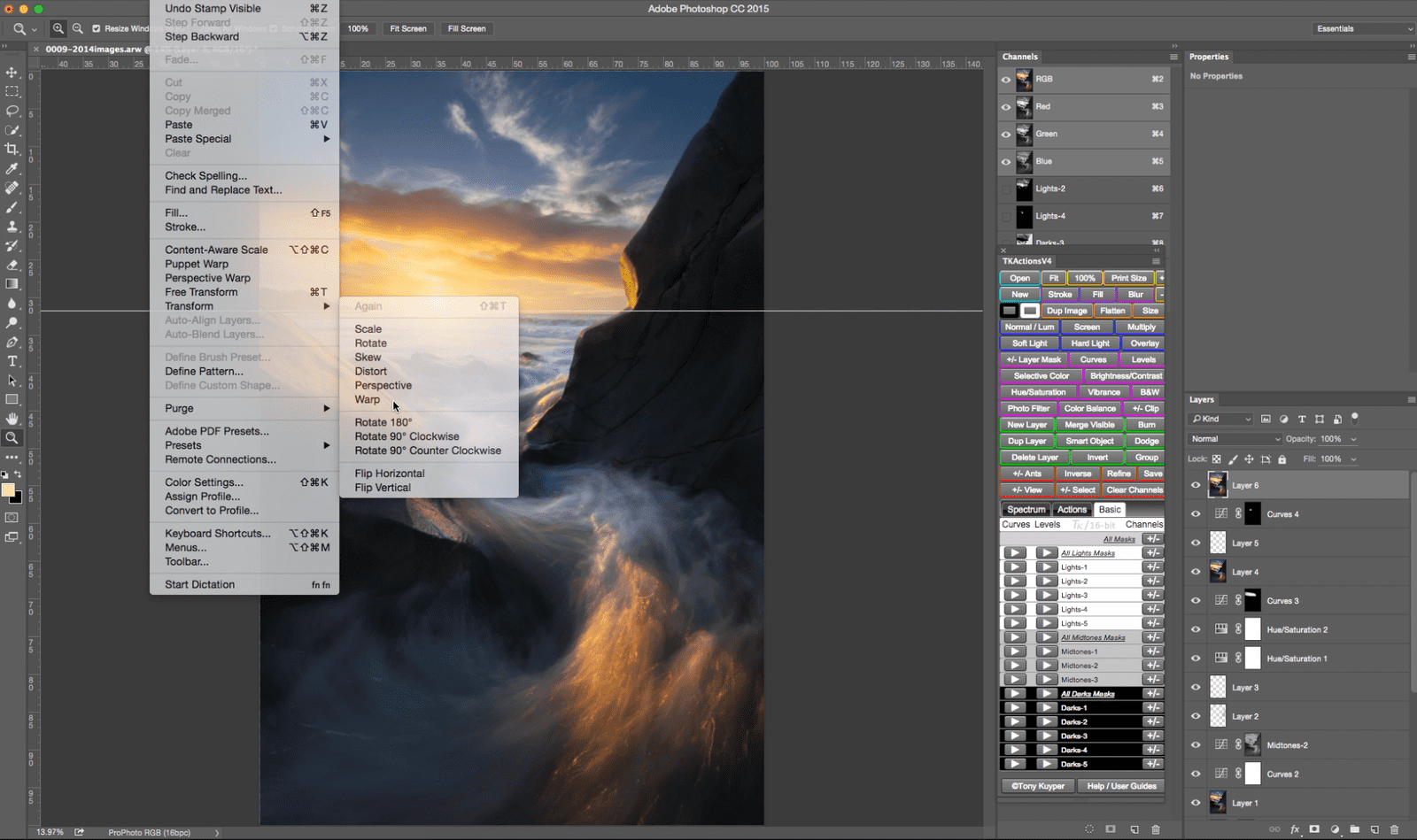
Task: Select the Hand tool
Action: [12, 418]
